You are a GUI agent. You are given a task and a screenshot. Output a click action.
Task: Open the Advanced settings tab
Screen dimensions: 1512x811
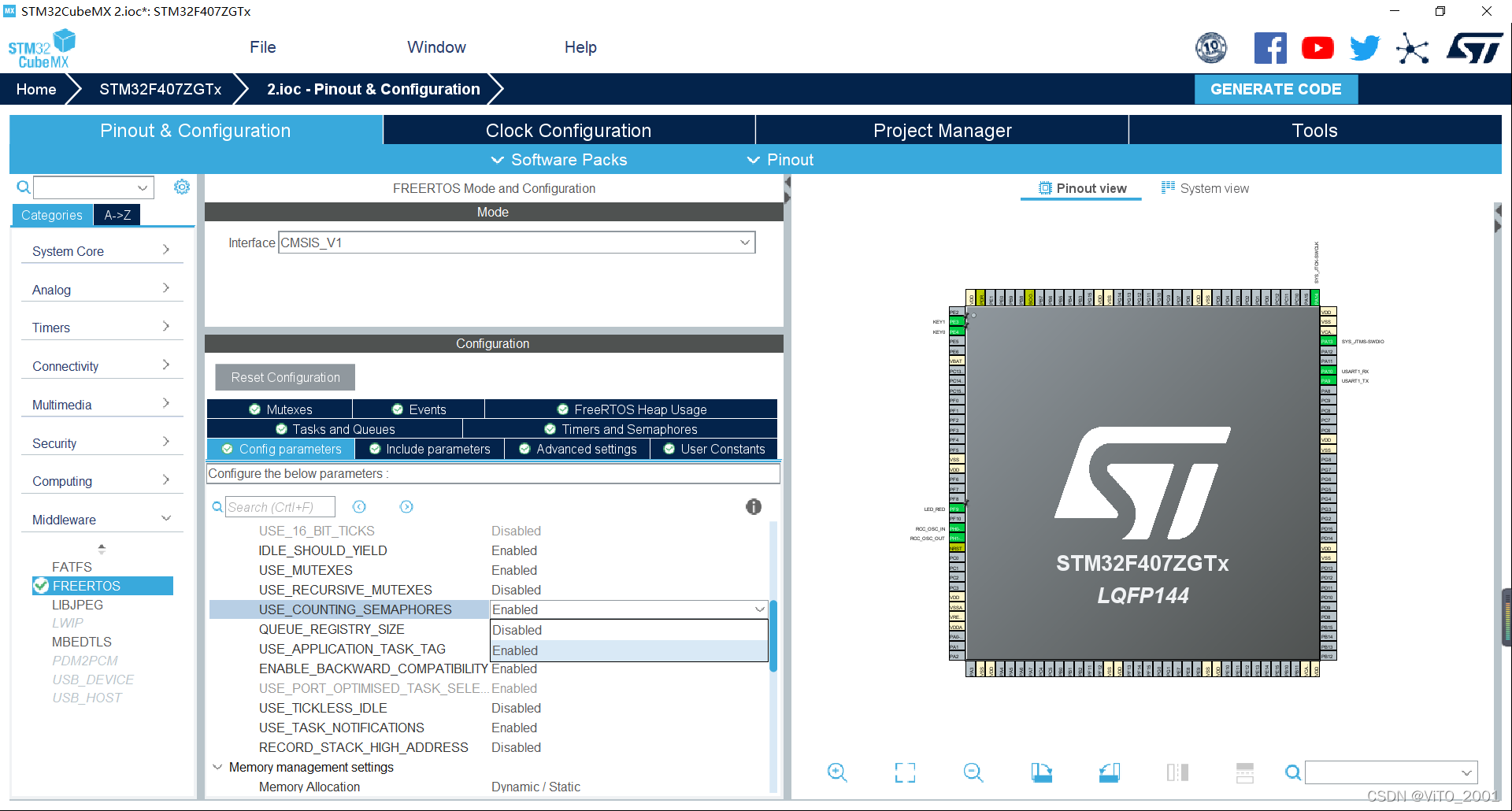coord(578,449)
